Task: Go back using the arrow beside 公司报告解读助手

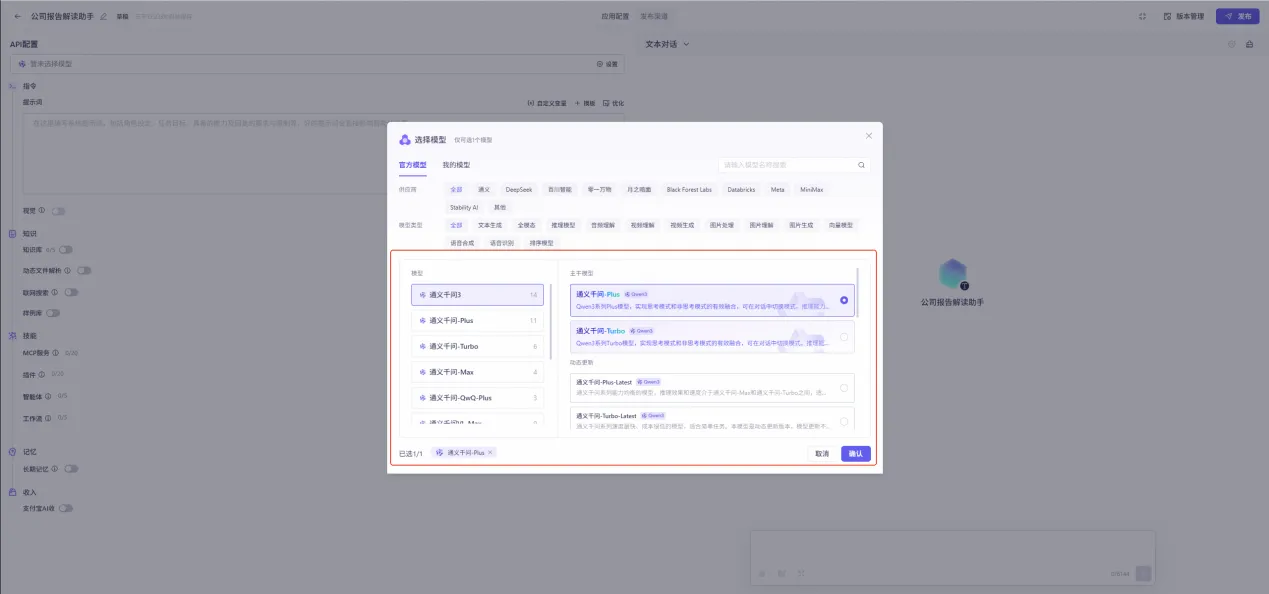Action: 17,16
